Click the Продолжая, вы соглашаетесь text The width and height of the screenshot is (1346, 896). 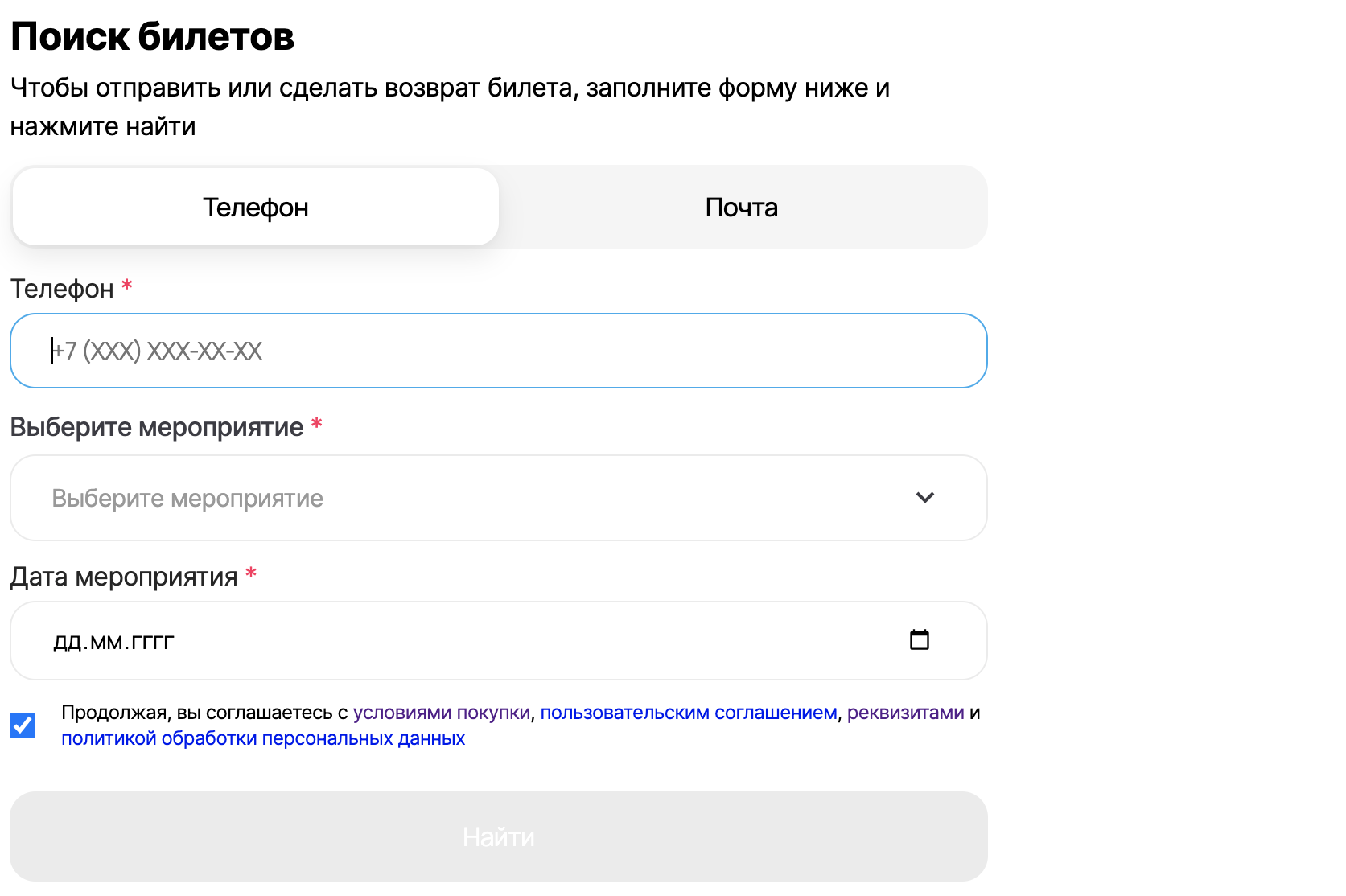click(x=204, y=713)
